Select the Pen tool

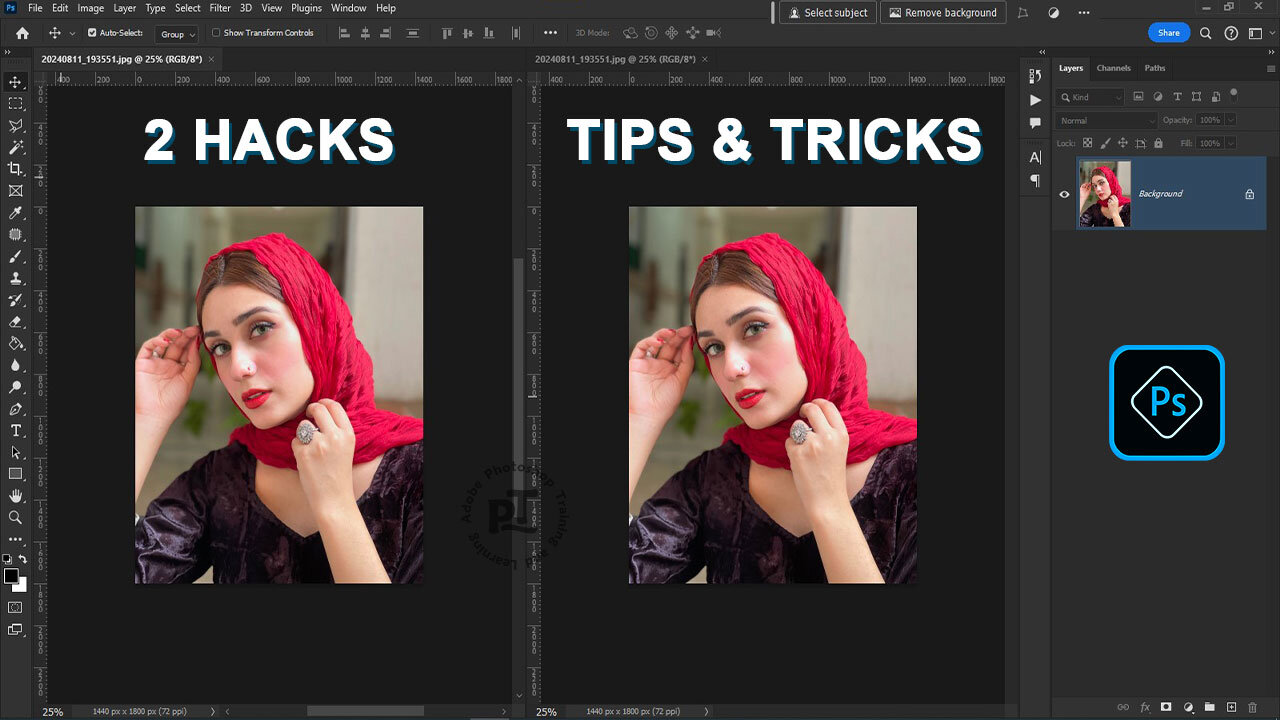click(15, 409)
